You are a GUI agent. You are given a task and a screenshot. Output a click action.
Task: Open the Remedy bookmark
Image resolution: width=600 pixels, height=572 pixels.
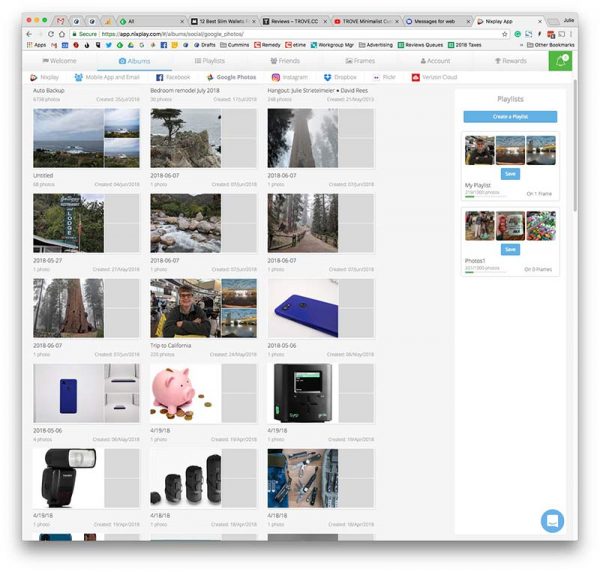pos(267,45)
